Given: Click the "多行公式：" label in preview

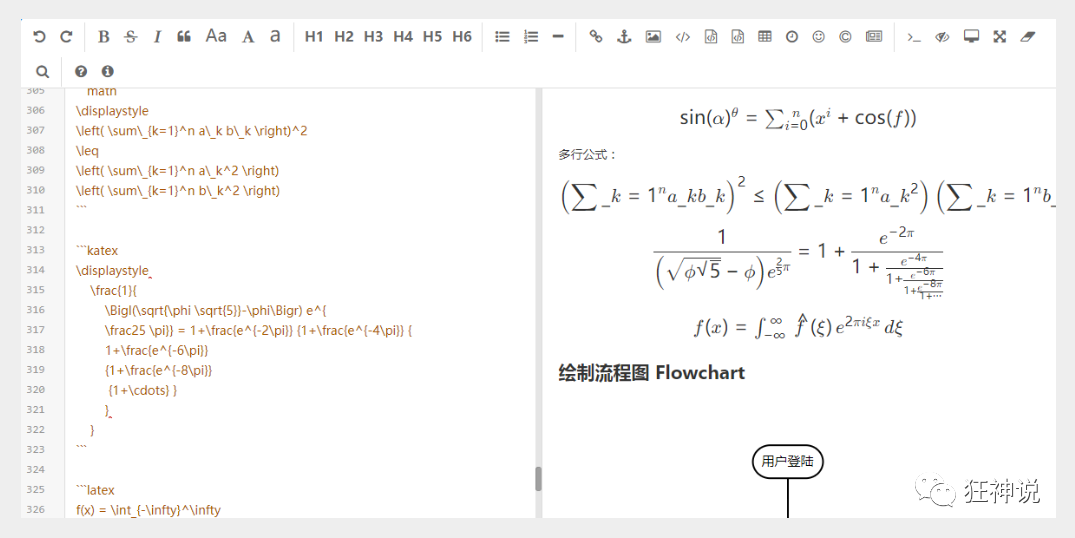Looking at the screenshot, I should (x=588, y=155).
